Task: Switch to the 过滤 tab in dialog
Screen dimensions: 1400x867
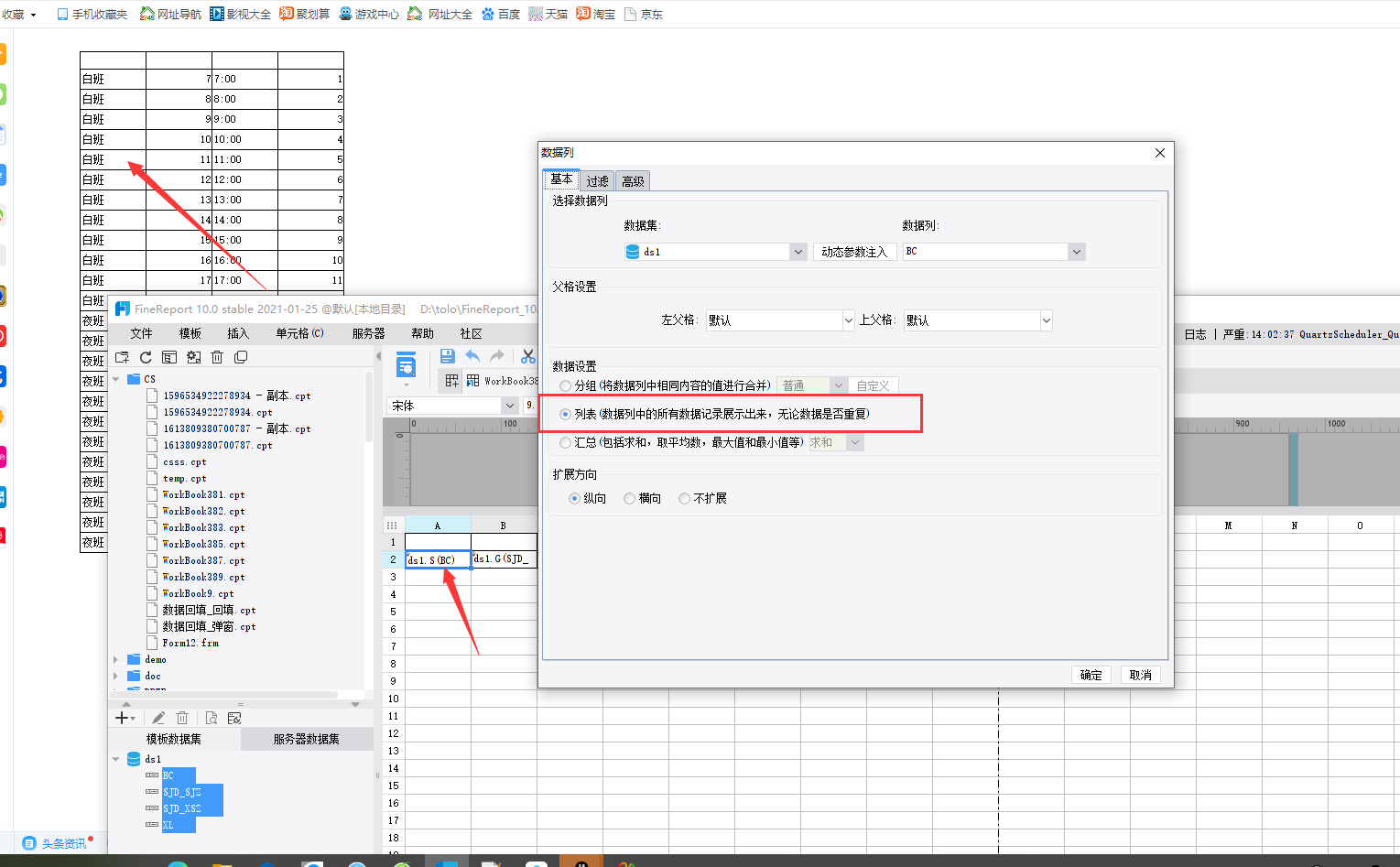Action: tap(598, 181)
